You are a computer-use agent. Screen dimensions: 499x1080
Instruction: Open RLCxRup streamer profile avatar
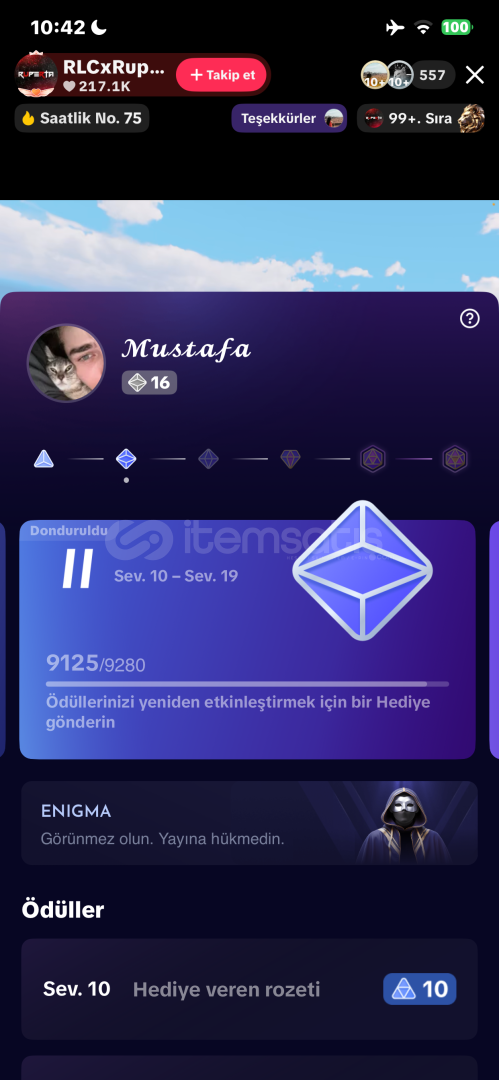tap(37, 75)
